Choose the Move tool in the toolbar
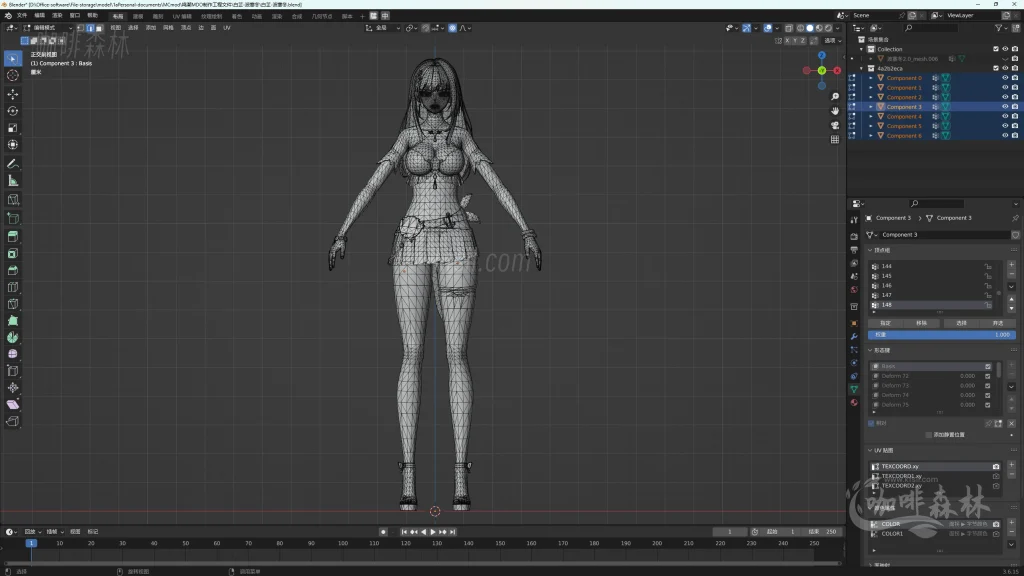 click(12, 94)
